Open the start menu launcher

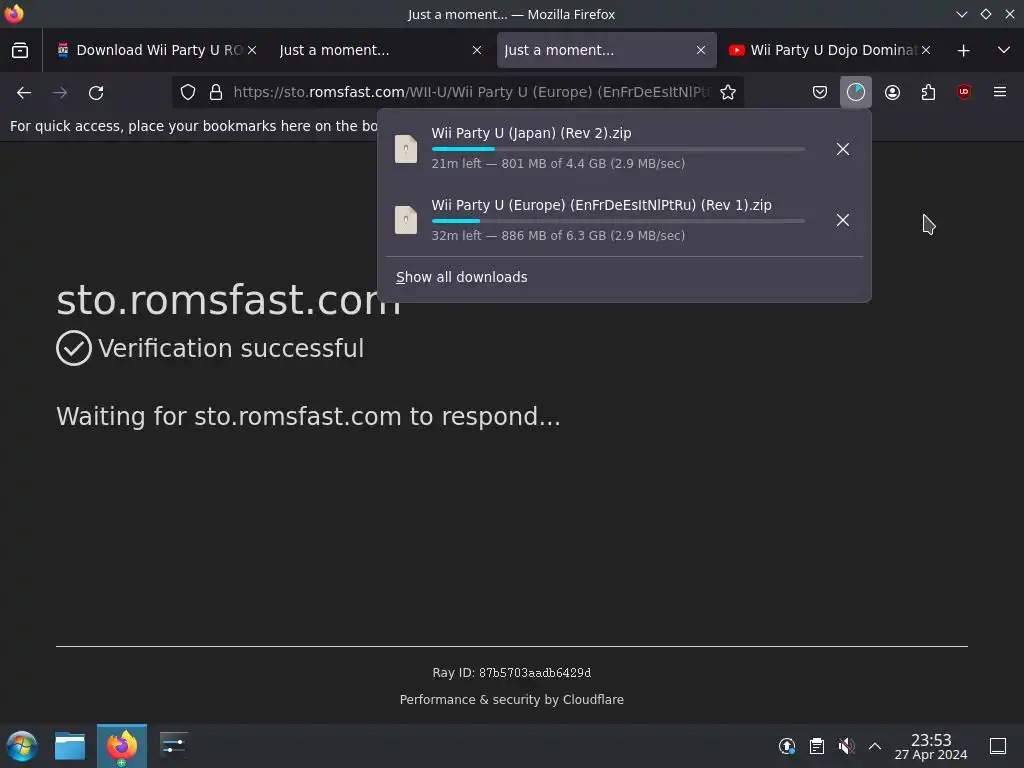point(21,746)
